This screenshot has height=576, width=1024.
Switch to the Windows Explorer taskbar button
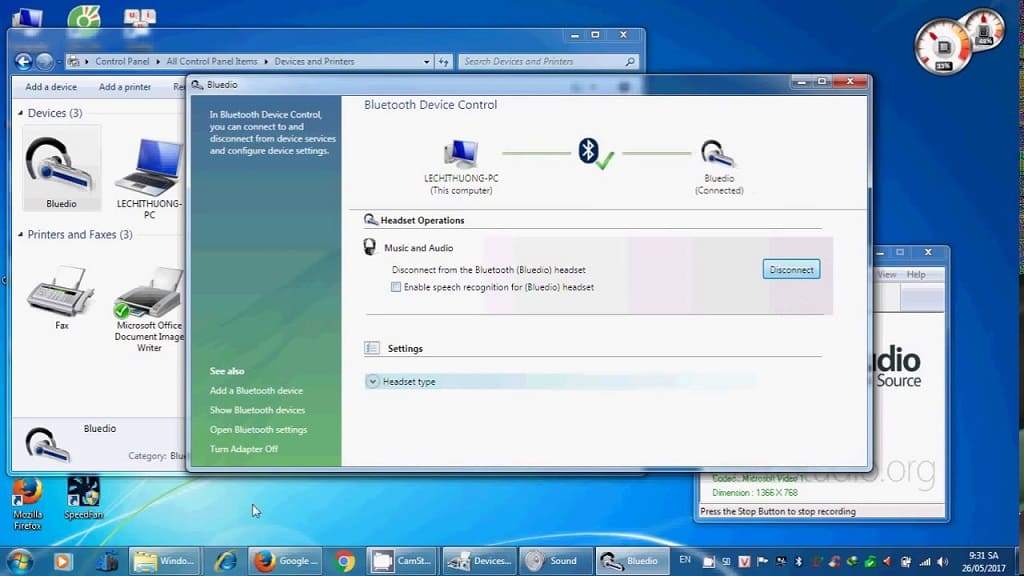165,561
